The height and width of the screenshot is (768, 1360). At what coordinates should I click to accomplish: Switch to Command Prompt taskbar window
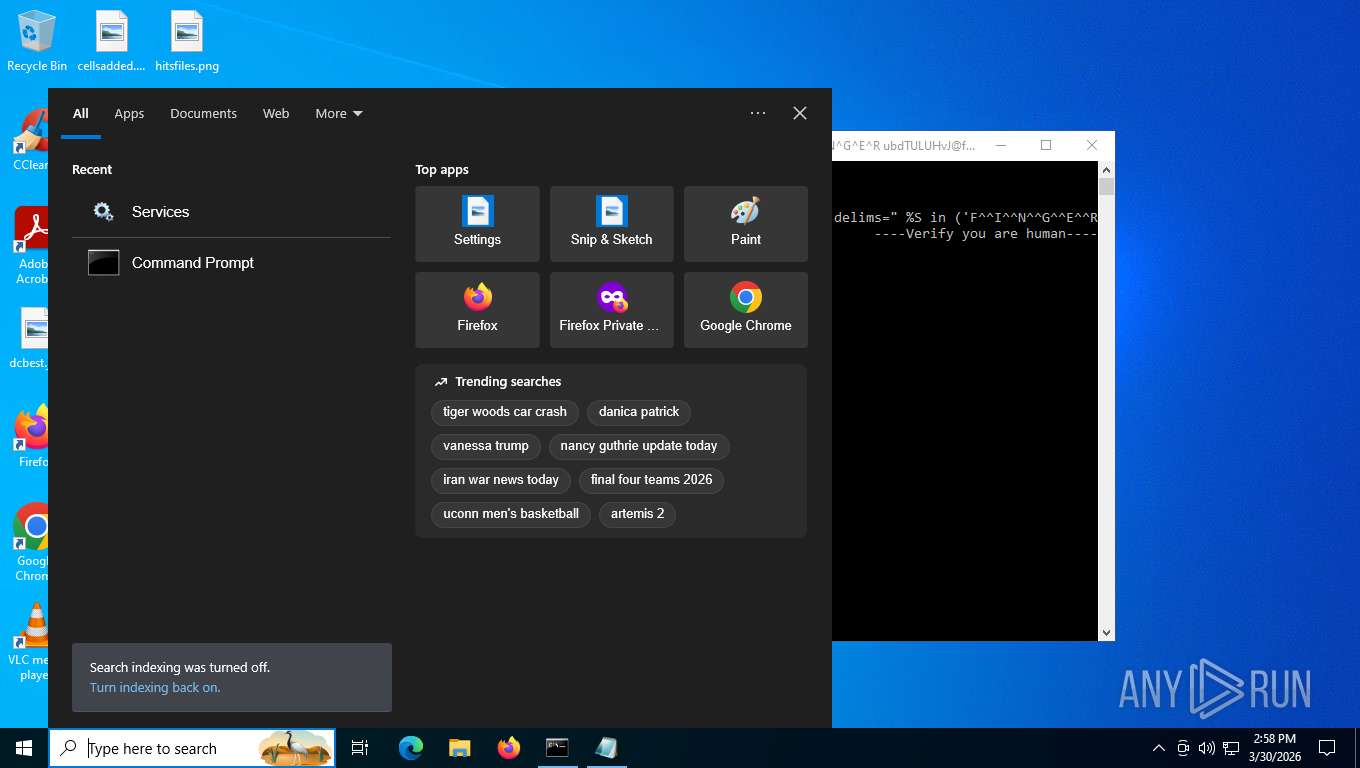coord(557,748)
